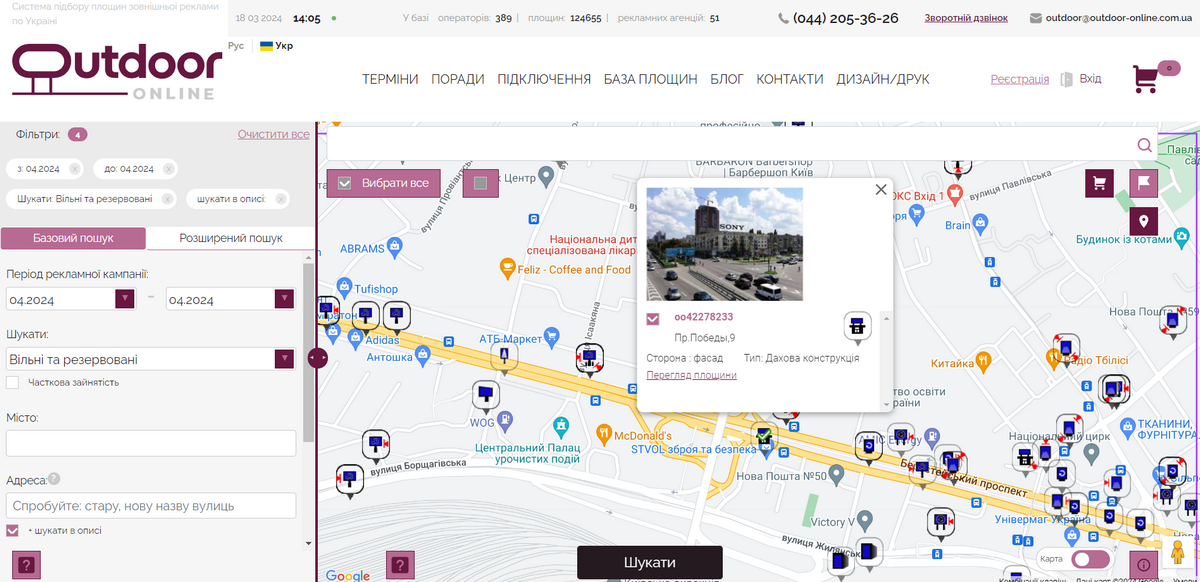Screen dimensions: 1200x582
Task: Close the billboard info popup
Action: (x=881, y=189)
